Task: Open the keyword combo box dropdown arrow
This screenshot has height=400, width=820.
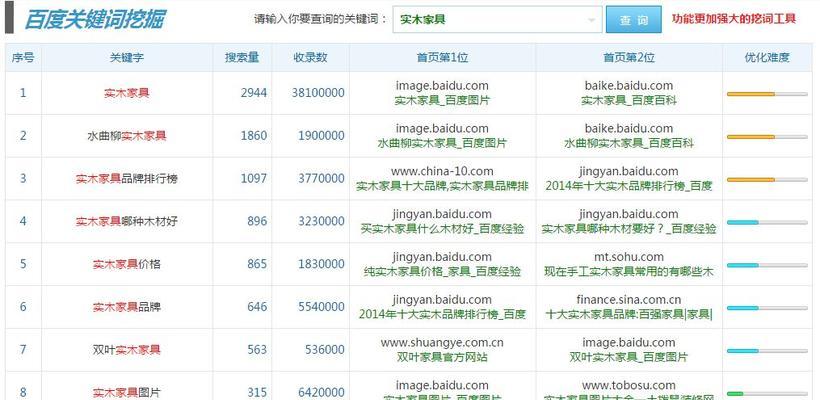Action: coord(591,20)
